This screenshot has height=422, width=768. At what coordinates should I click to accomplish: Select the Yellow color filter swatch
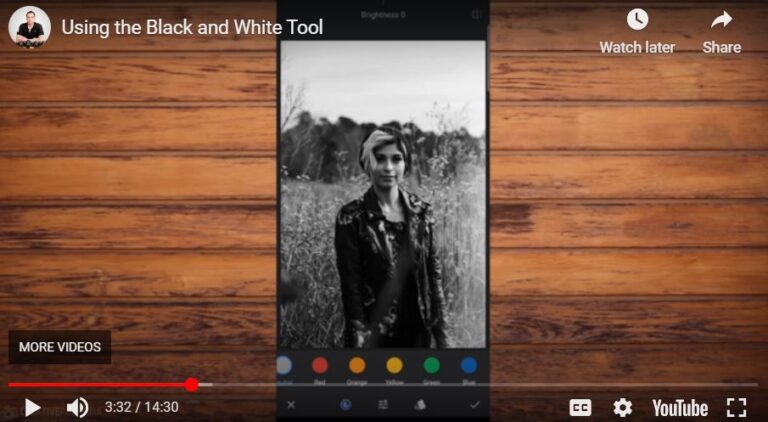click(x=394, y=365)
